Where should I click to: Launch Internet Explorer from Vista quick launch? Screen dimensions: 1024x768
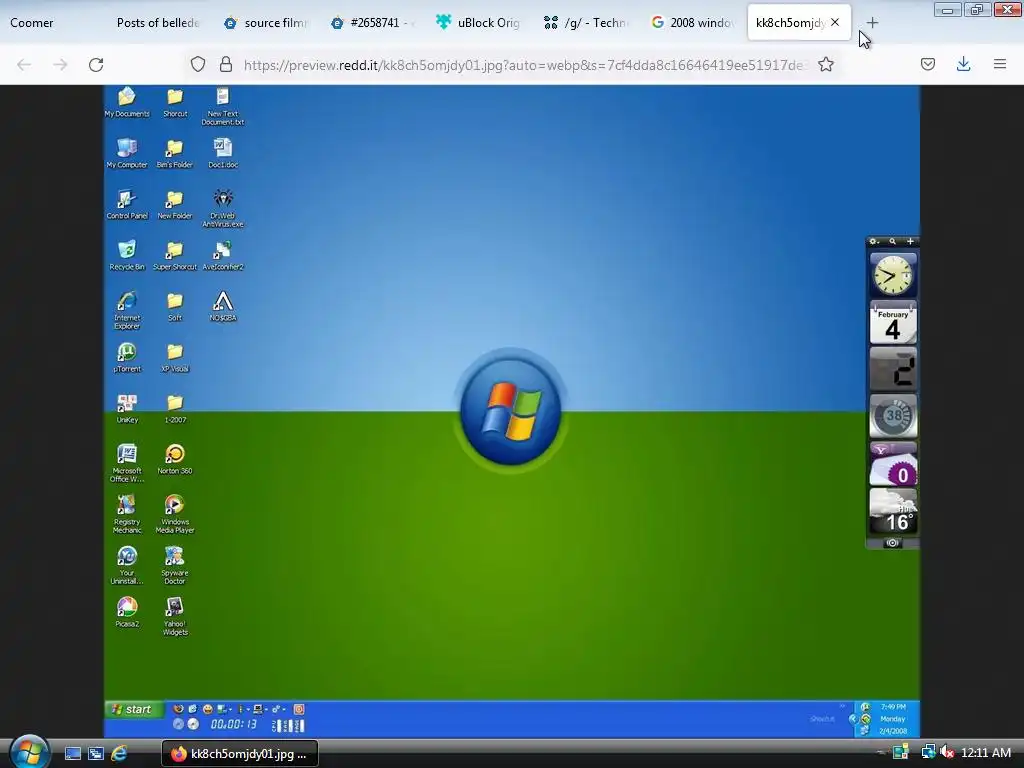(x=119, y=754)
